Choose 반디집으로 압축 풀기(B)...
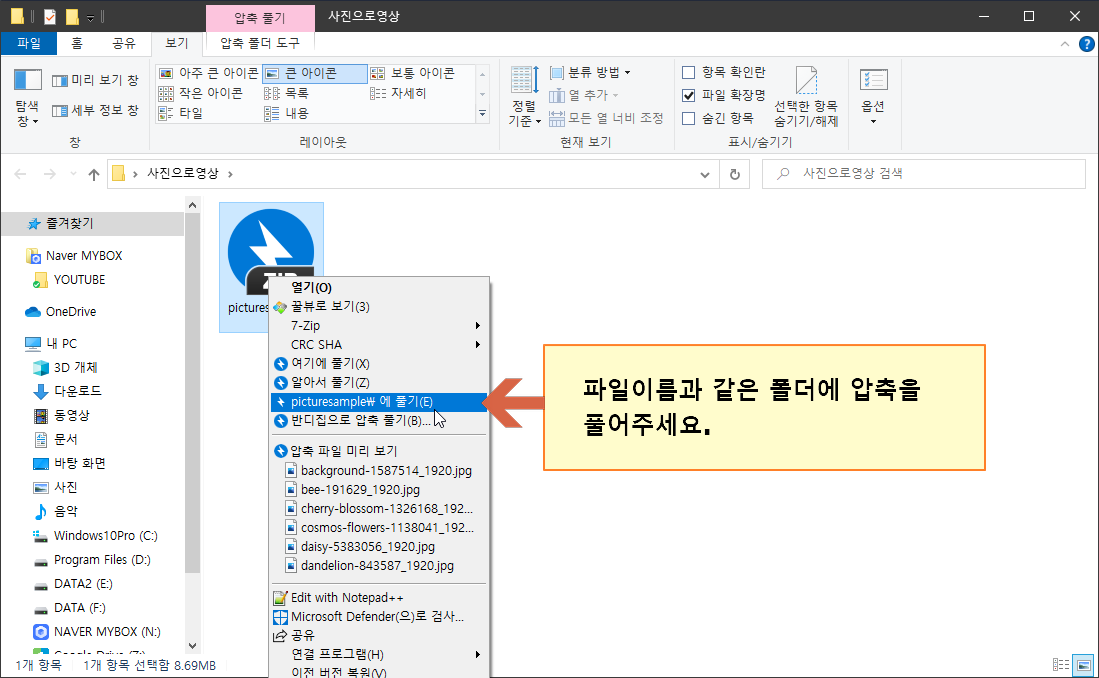 point(378,421)
